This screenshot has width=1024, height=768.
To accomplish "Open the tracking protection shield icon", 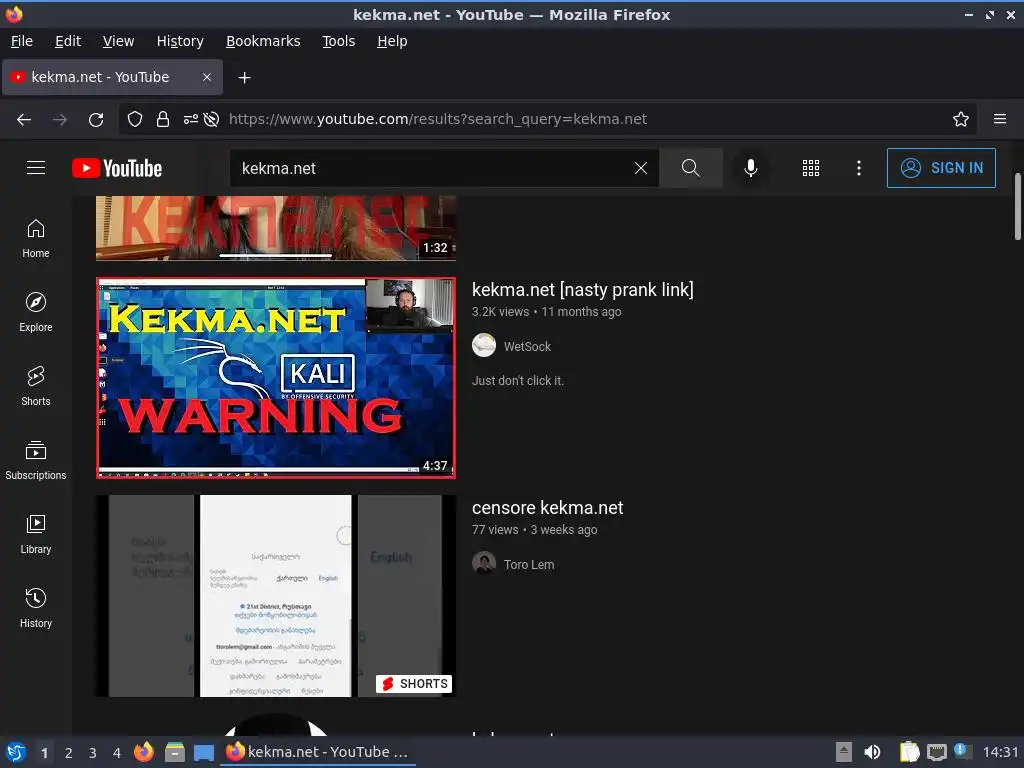I will click(x=135, y=119).
